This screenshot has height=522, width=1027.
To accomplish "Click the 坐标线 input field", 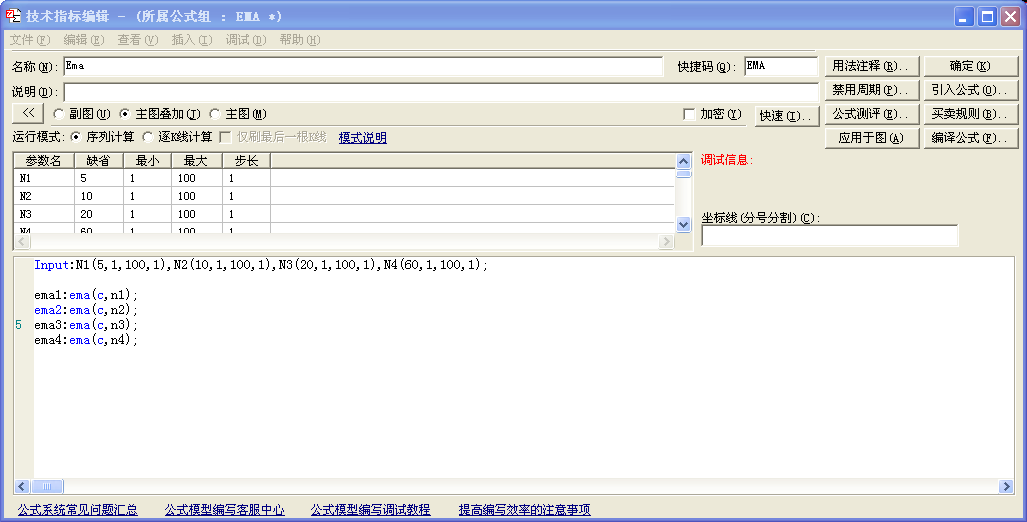I will coord(829,236).
